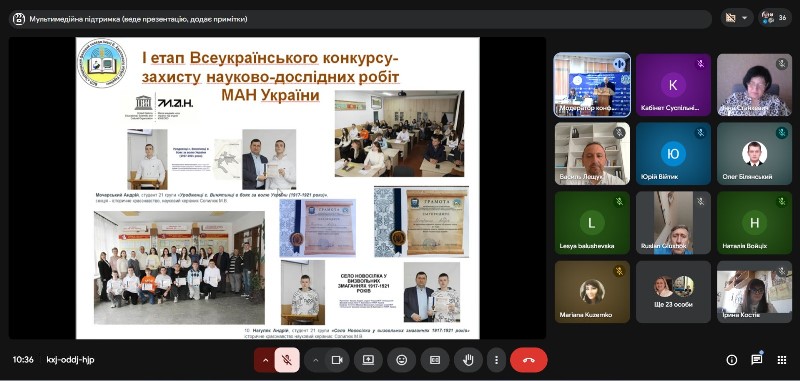Viewport: 800px width, 381px height.
Task: Click the presenter avatar icon in top bar
Action: click(19, 19)
